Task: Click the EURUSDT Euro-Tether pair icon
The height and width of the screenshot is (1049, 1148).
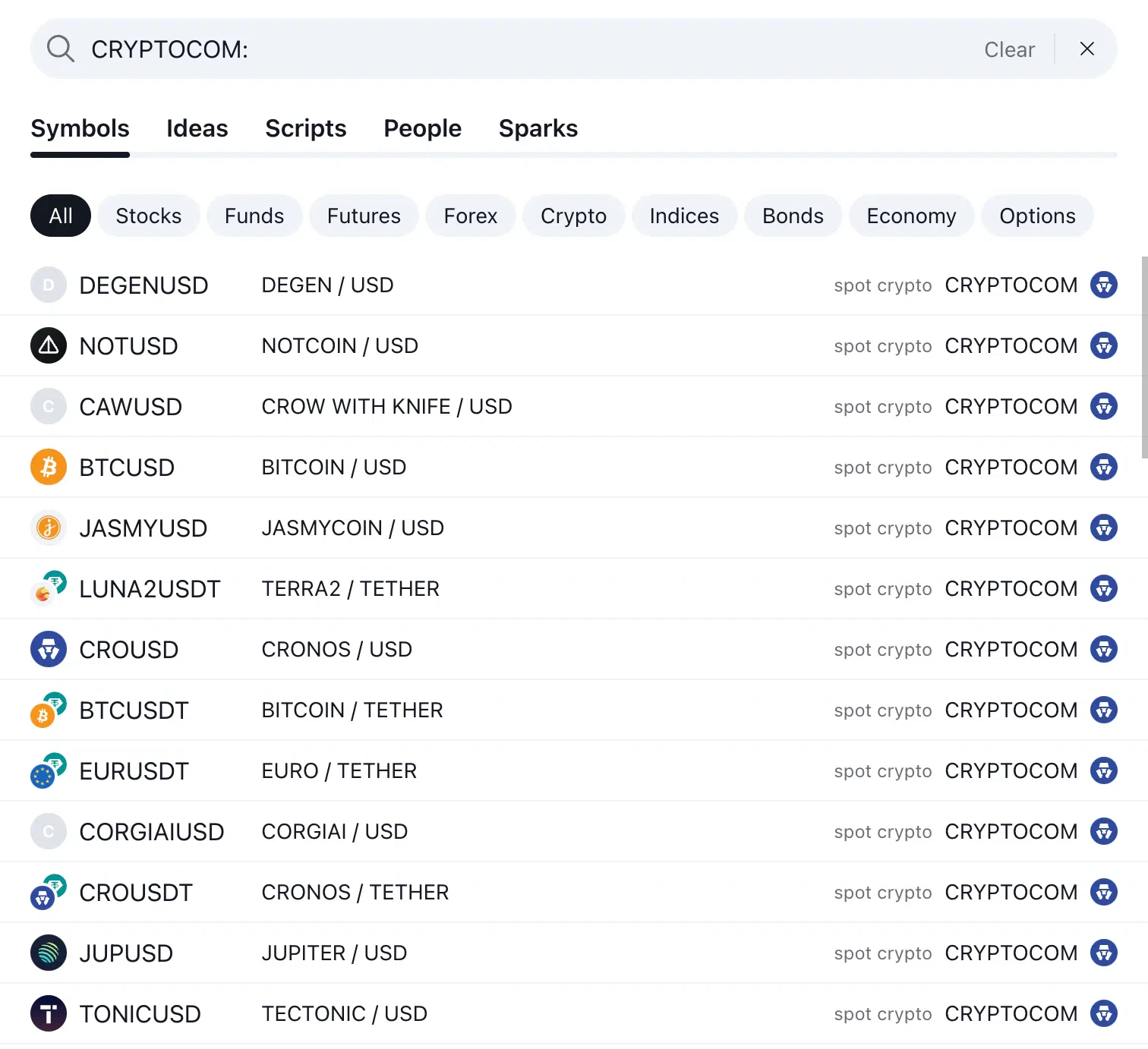Action: pos(49,770)
